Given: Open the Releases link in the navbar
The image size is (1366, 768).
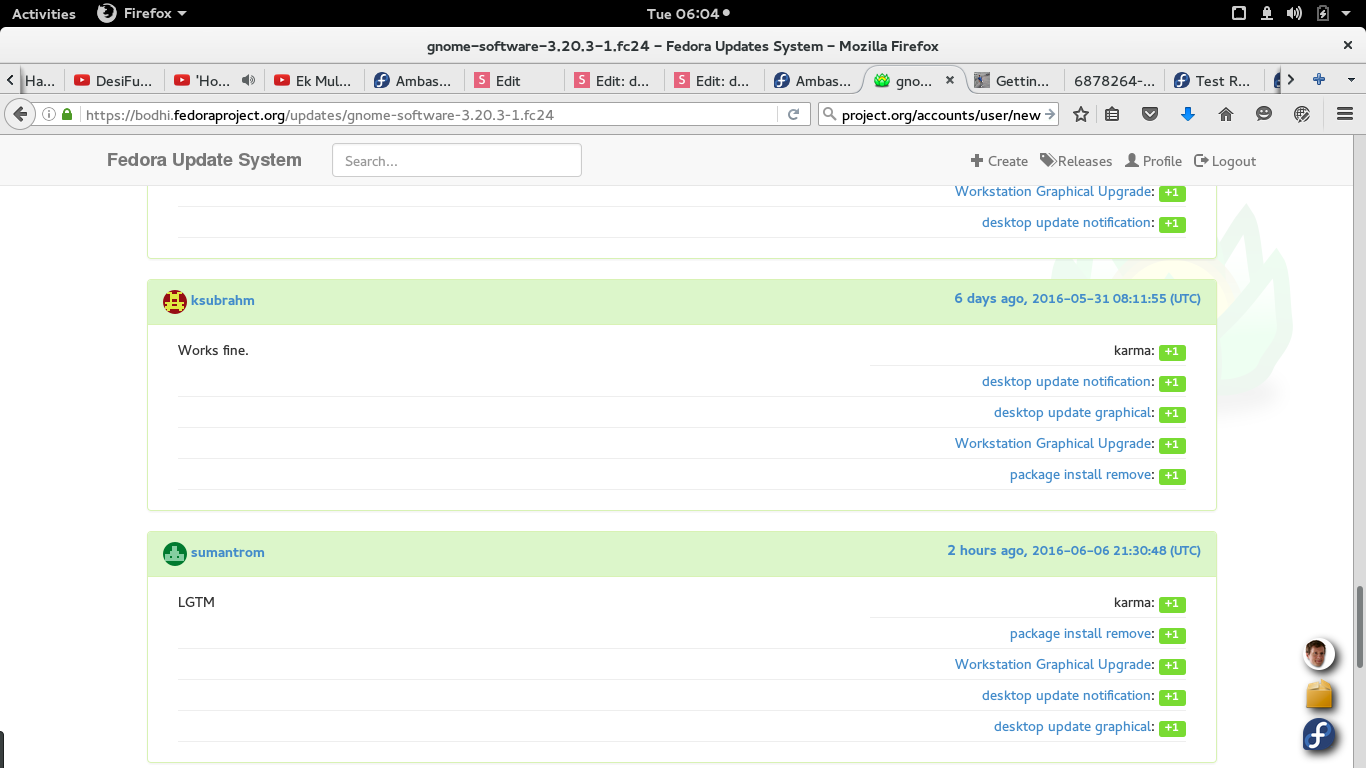Looking at the screenshot, I should point(1076,161).
